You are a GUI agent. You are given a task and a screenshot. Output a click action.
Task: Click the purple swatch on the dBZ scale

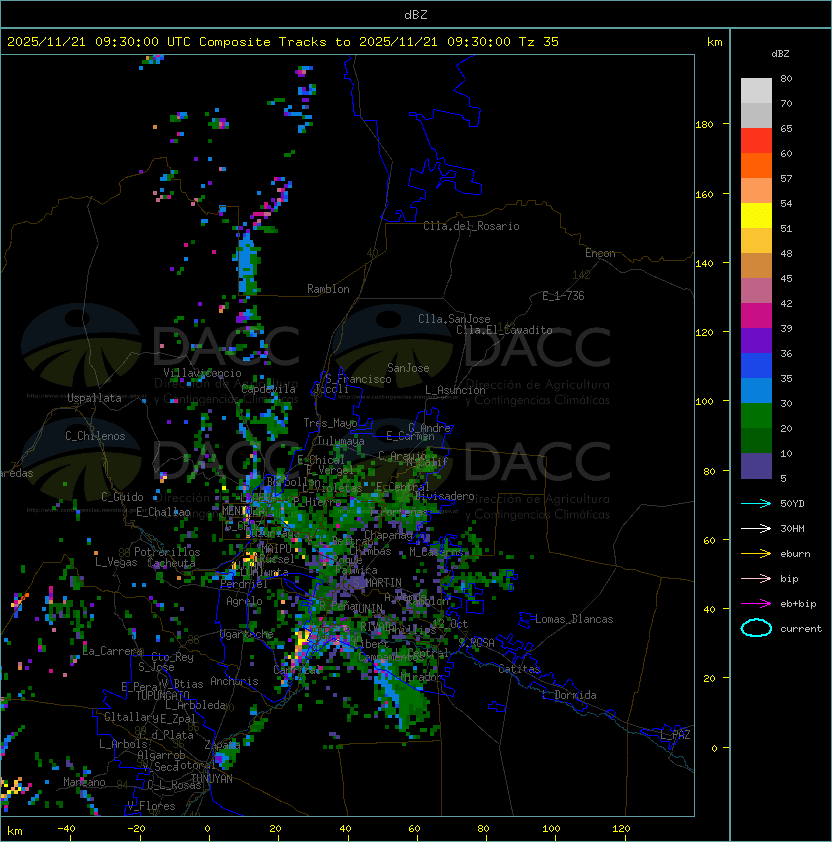pos(756,340)
